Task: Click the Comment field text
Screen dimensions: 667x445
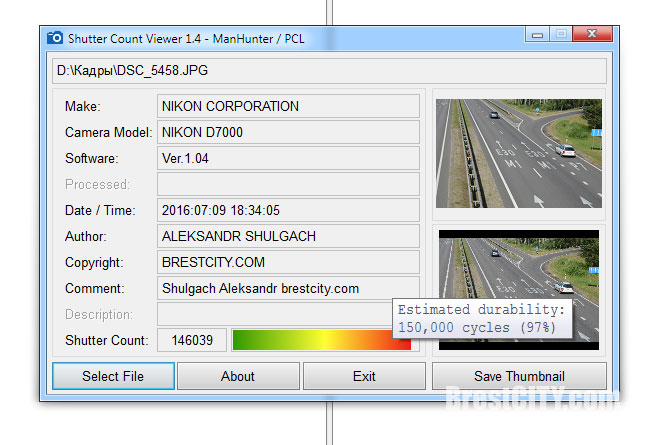Action: (x=260, y=288)
